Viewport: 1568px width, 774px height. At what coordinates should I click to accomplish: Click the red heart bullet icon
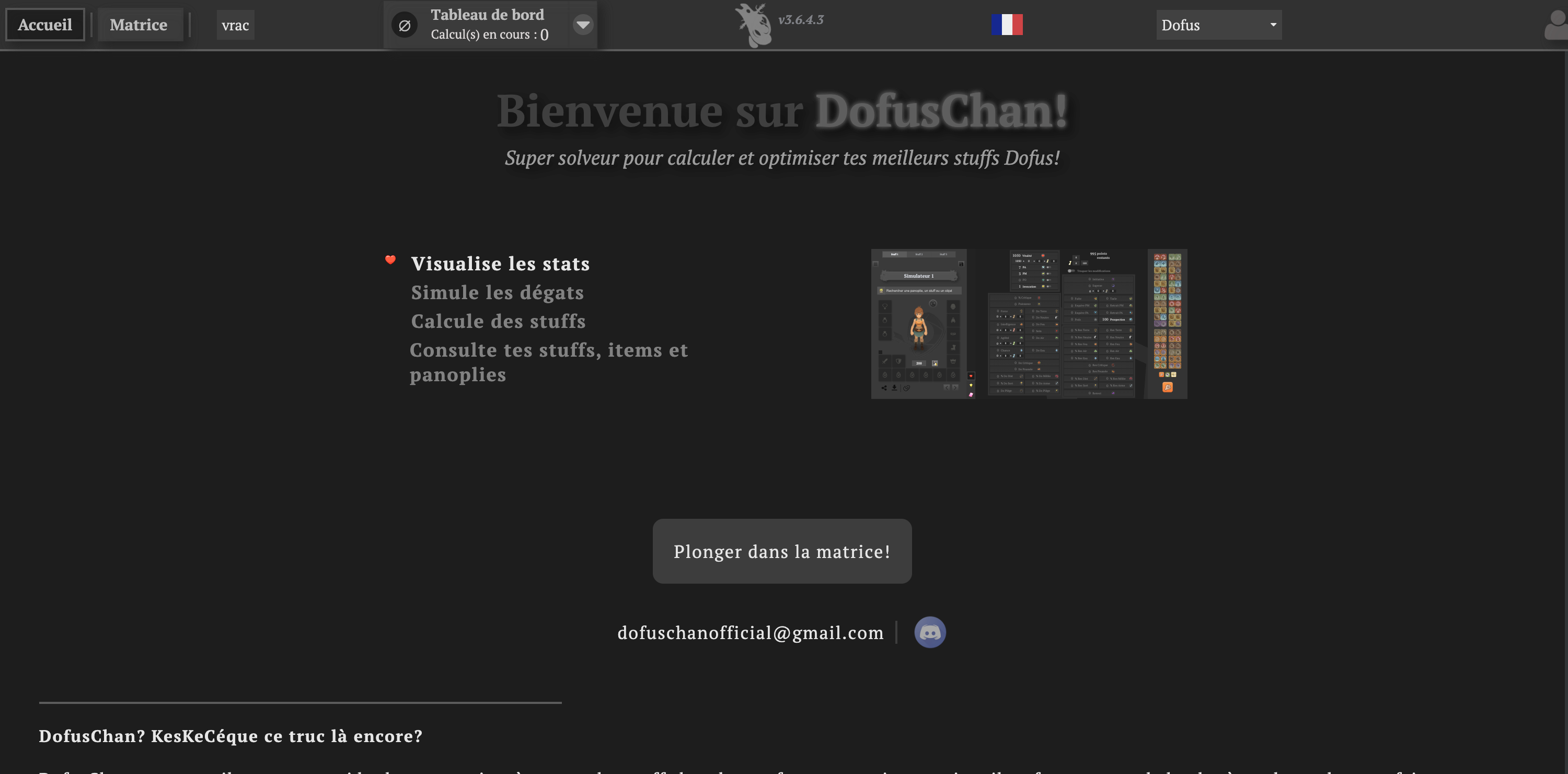point(390,260)
